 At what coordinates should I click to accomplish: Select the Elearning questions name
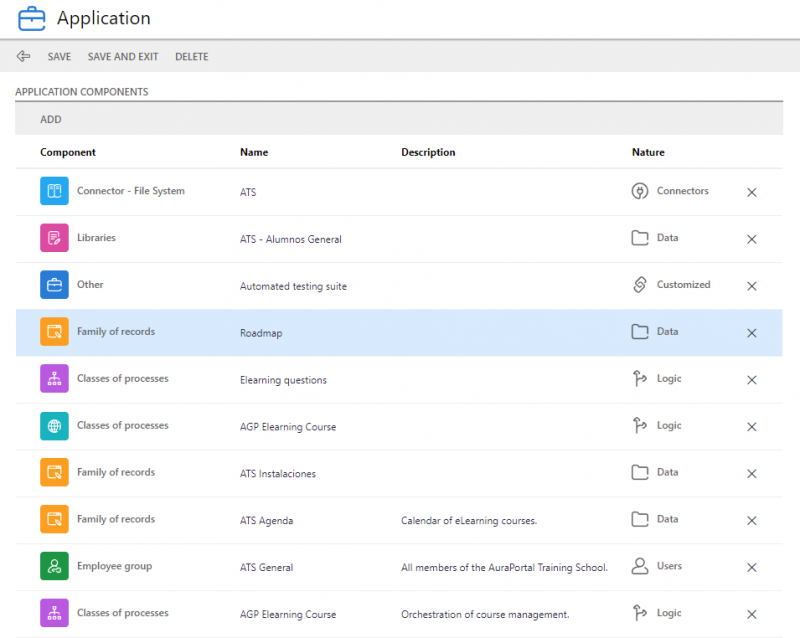[x=283, y=380]
